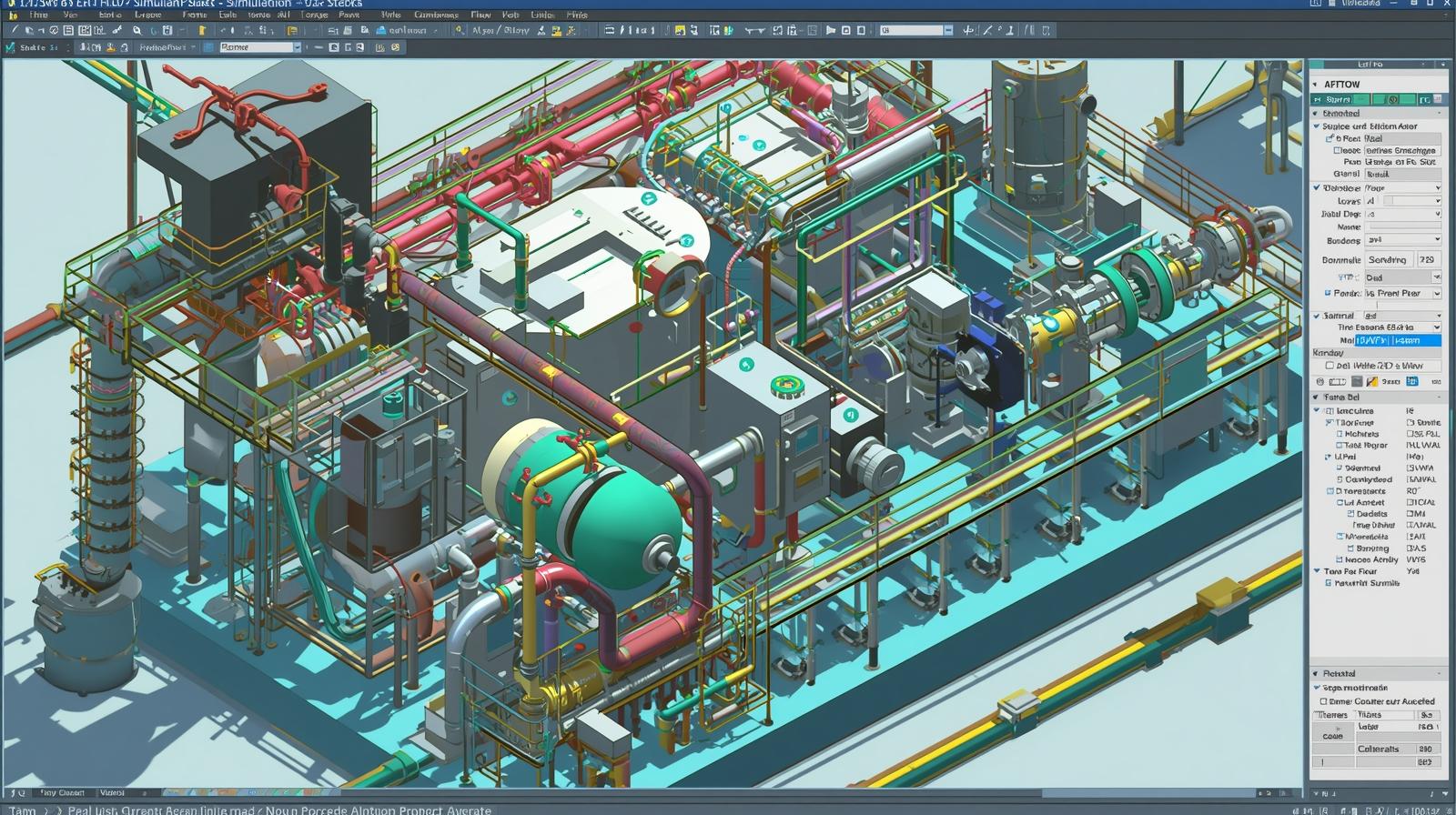Check the 'Dmer Coalter' option in lower panel
The width and height of the screenshot is (1456, 815).
click(x=1323, y=701)
